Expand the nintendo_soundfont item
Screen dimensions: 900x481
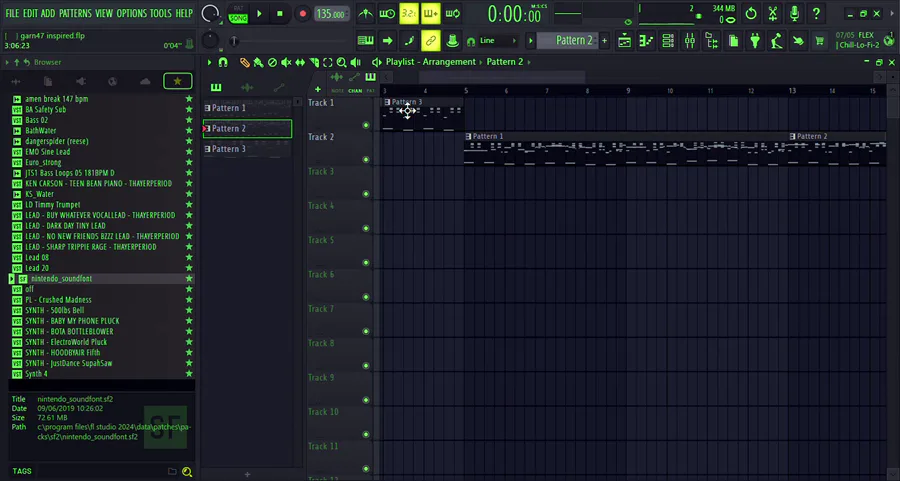[x=11, y=278]
